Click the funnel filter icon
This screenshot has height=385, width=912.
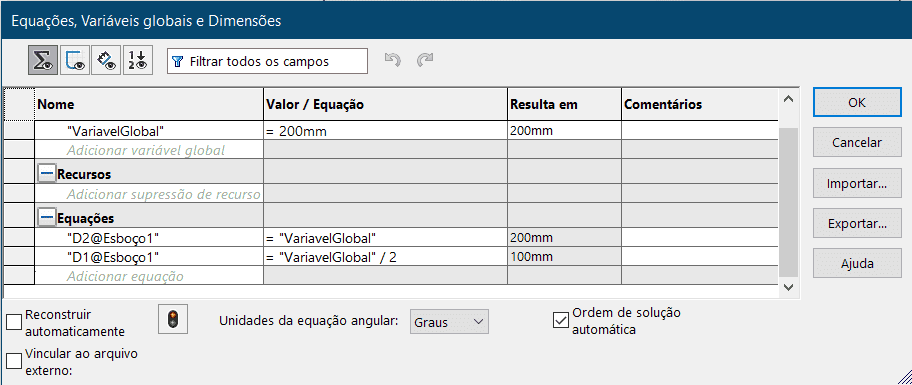179,62
